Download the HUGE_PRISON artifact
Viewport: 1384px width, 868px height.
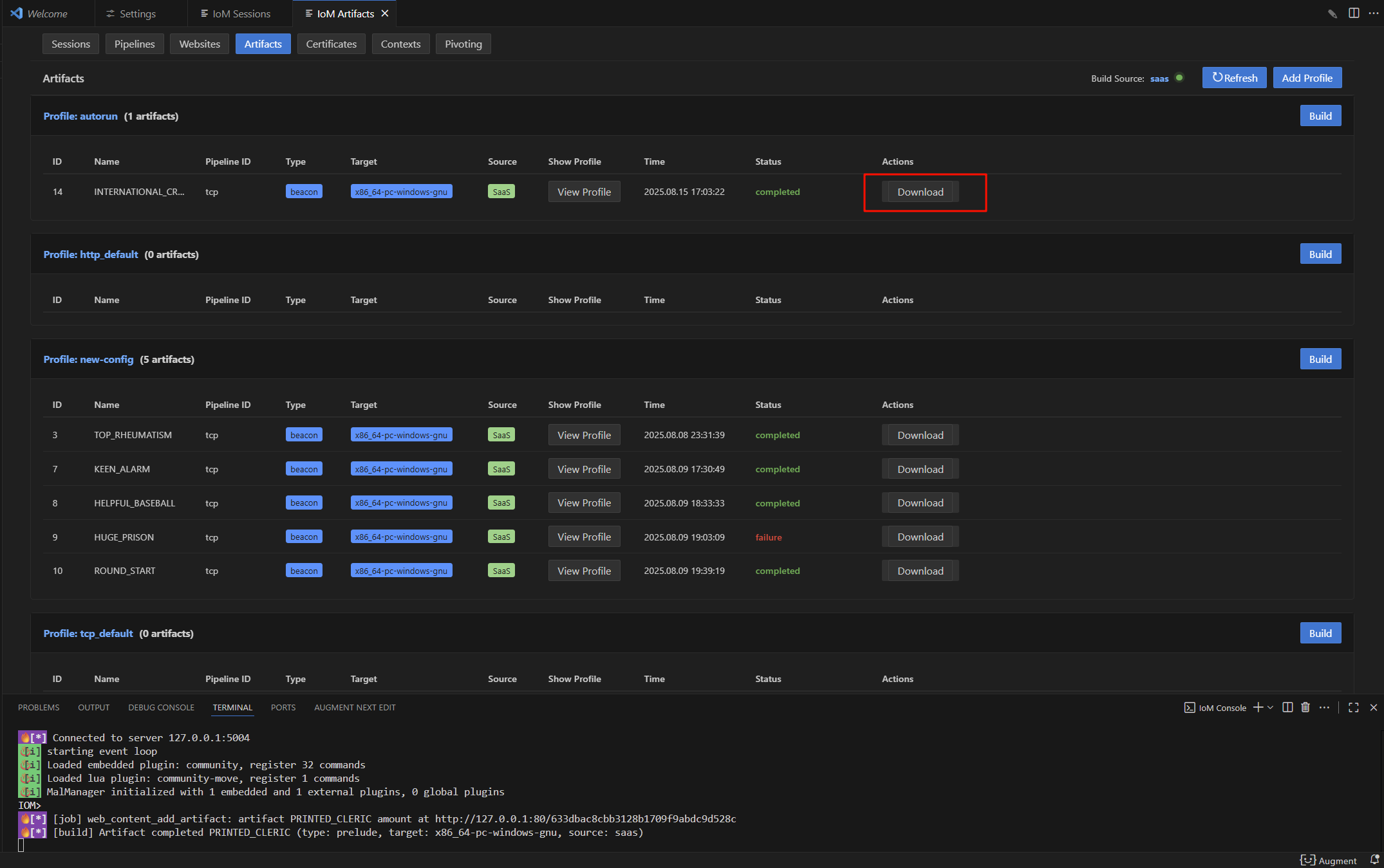pos(921,537)
